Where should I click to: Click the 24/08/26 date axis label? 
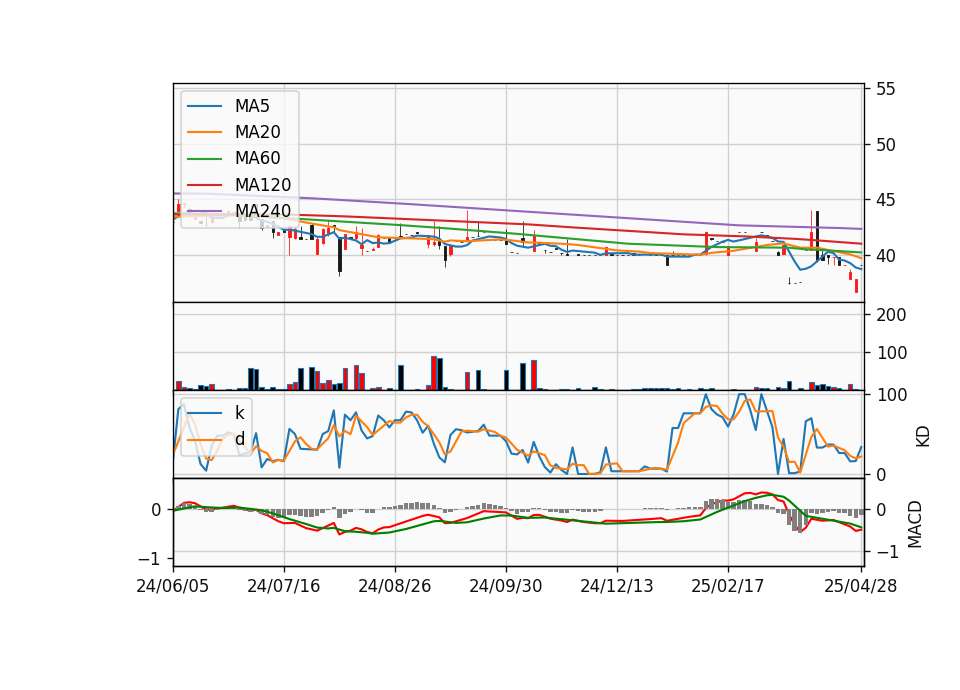pyautogui.click(x=395, y=587)
